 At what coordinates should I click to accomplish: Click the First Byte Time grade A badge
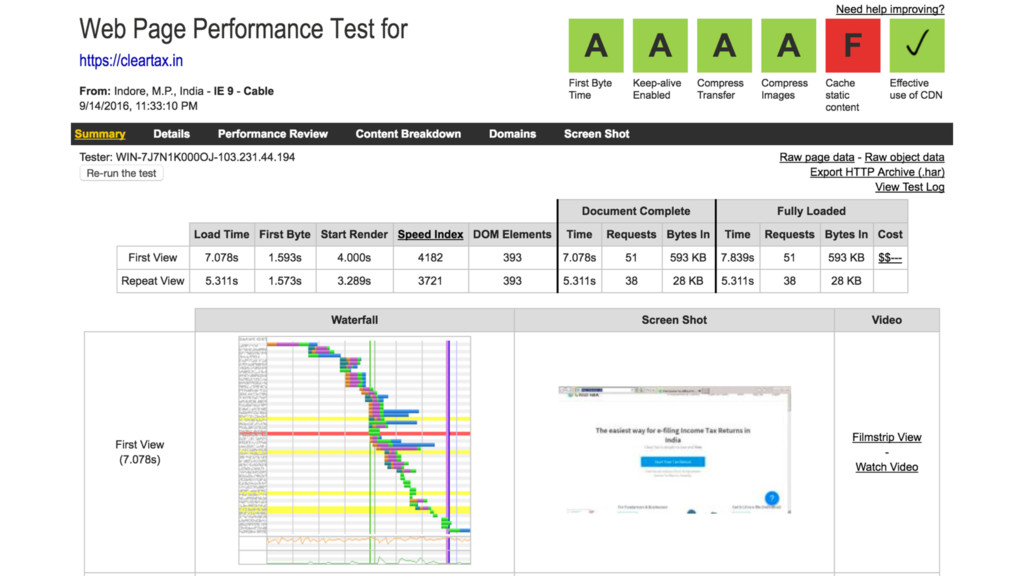coord(596,45)
